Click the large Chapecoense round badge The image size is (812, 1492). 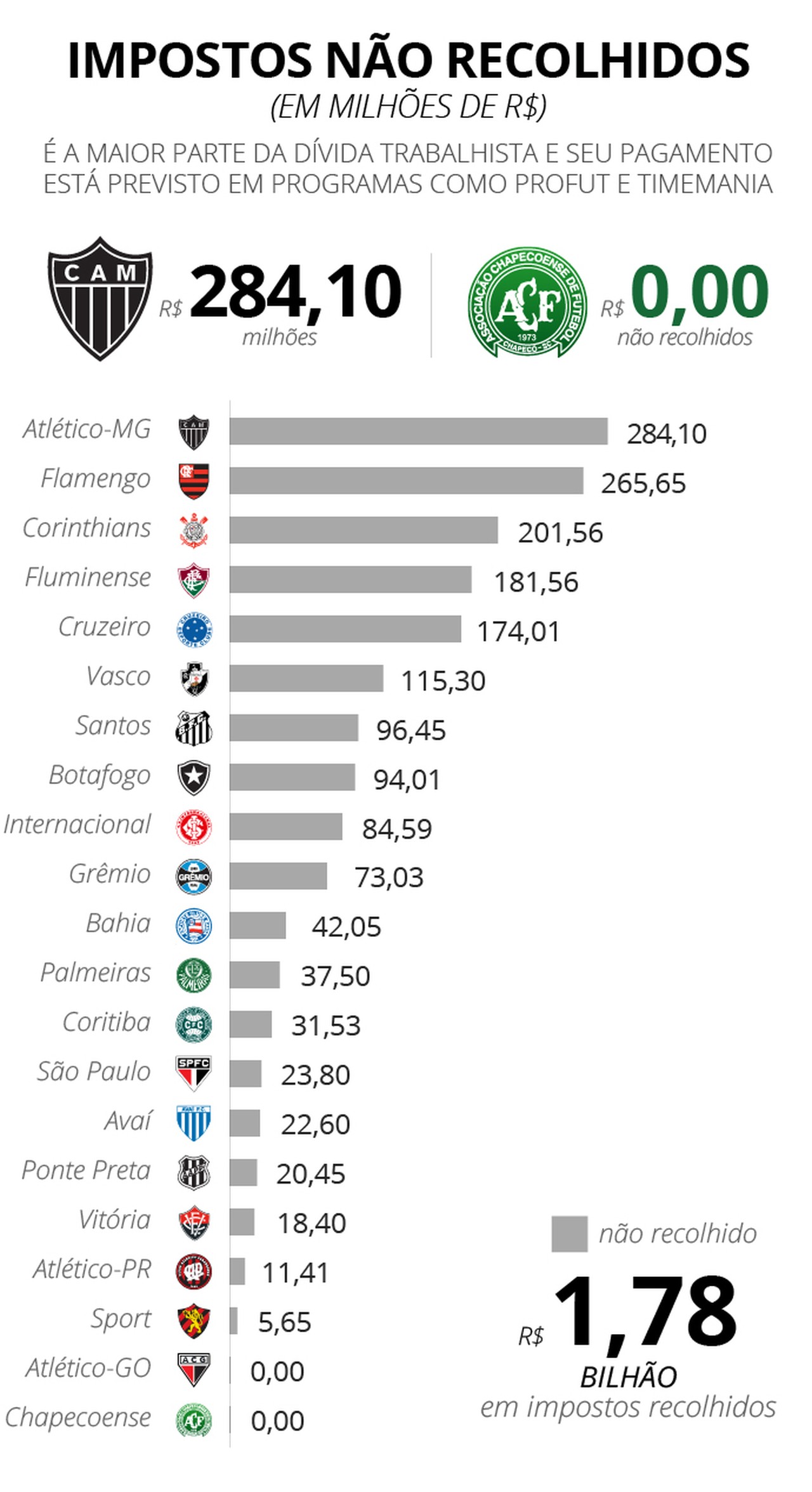click(x=527, y=302)
